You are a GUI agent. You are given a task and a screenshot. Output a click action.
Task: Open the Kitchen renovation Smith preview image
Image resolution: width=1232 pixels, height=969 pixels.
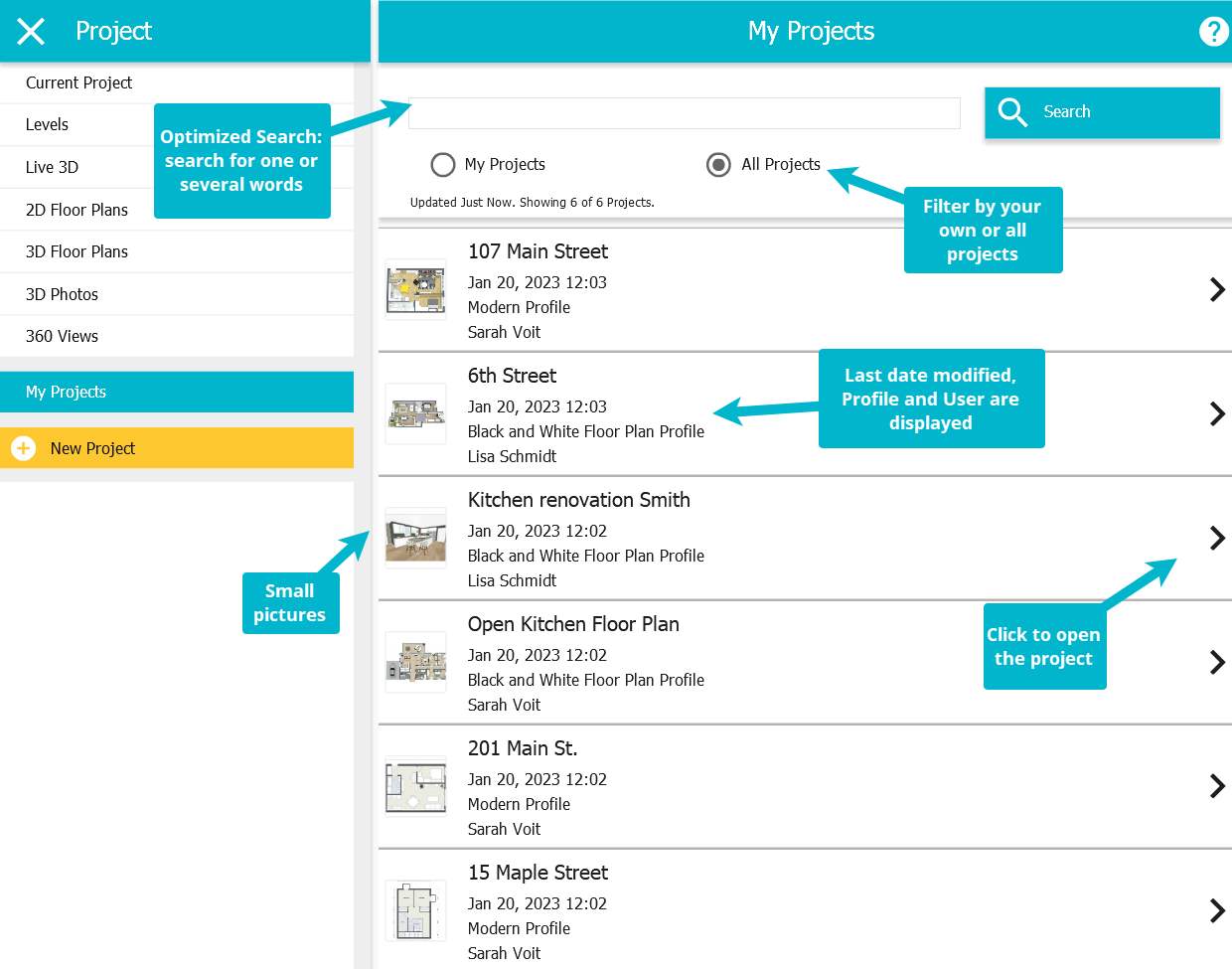coord(415,538)
